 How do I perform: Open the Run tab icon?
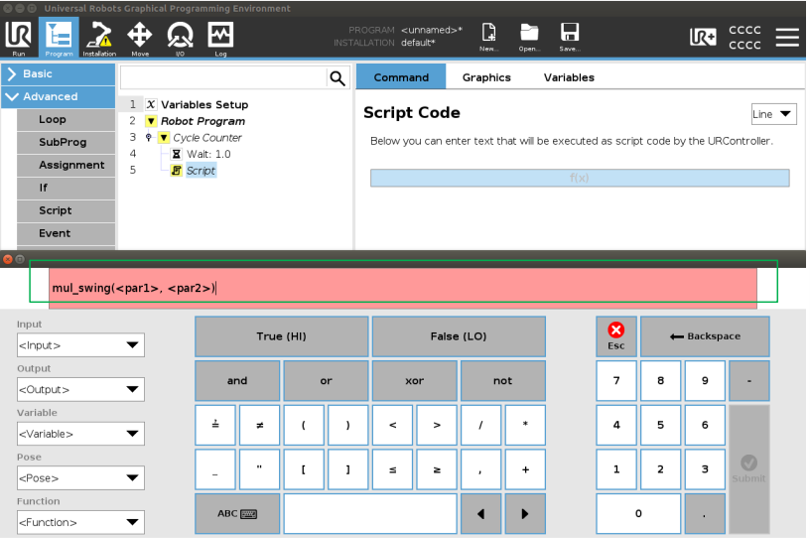pyautogui.click(x=19, y=37)
